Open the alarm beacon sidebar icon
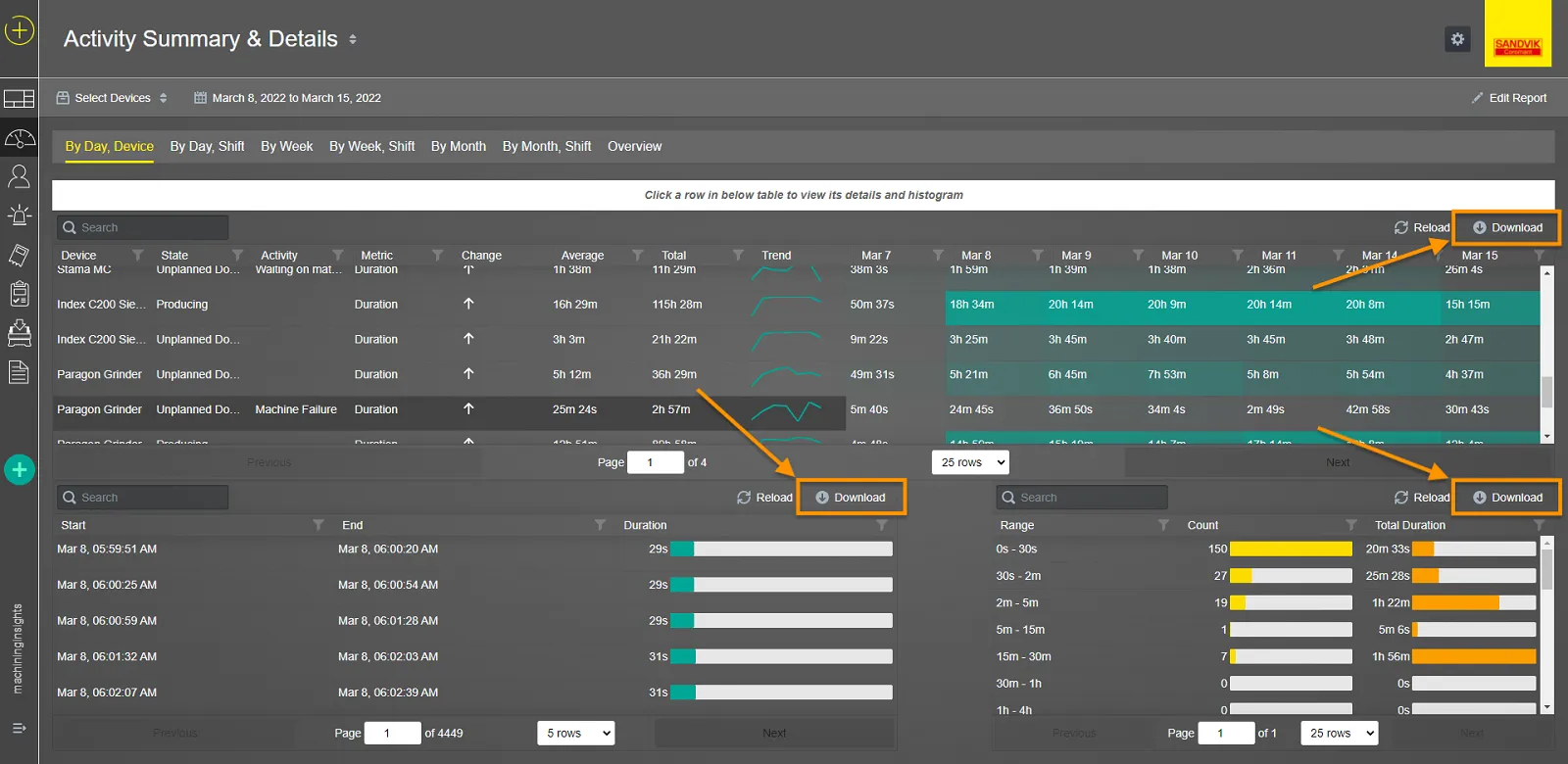Viewport: 1568px width, 764px height. point(19,215)
